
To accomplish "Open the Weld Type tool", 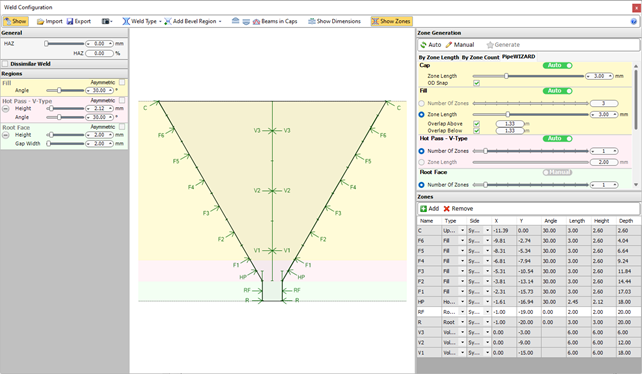I will [141, 21].
